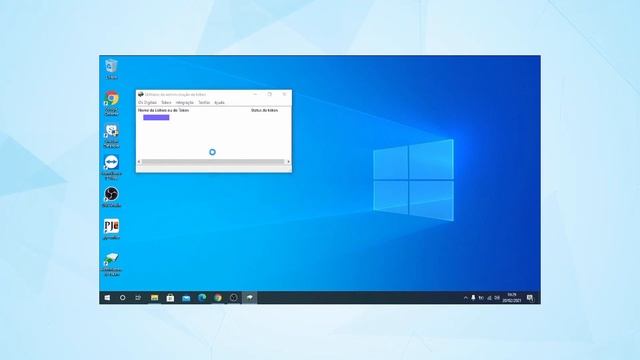Show hidden system tray icons
640x360 pixels.
tap(465, 298)
